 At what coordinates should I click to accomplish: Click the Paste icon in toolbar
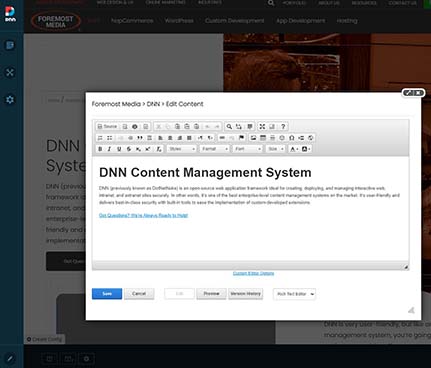click(x=177, y=127)
